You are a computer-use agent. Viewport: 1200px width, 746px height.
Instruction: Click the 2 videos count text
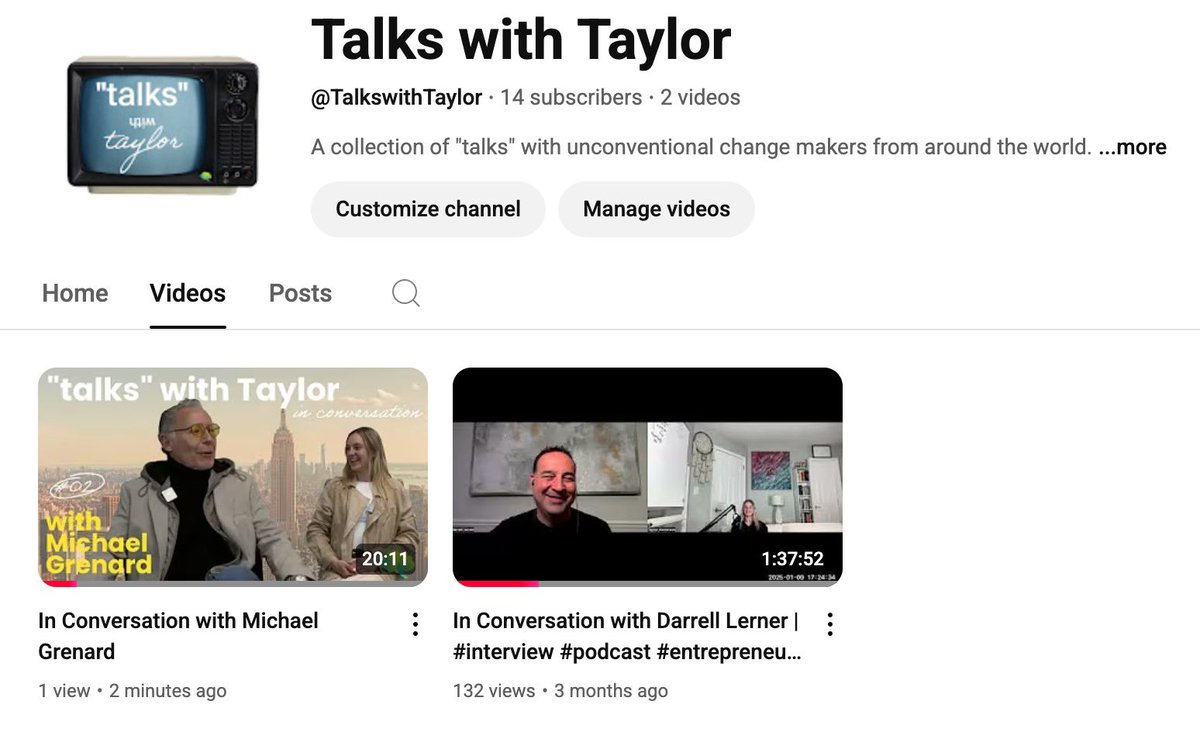tap(700, 97)
